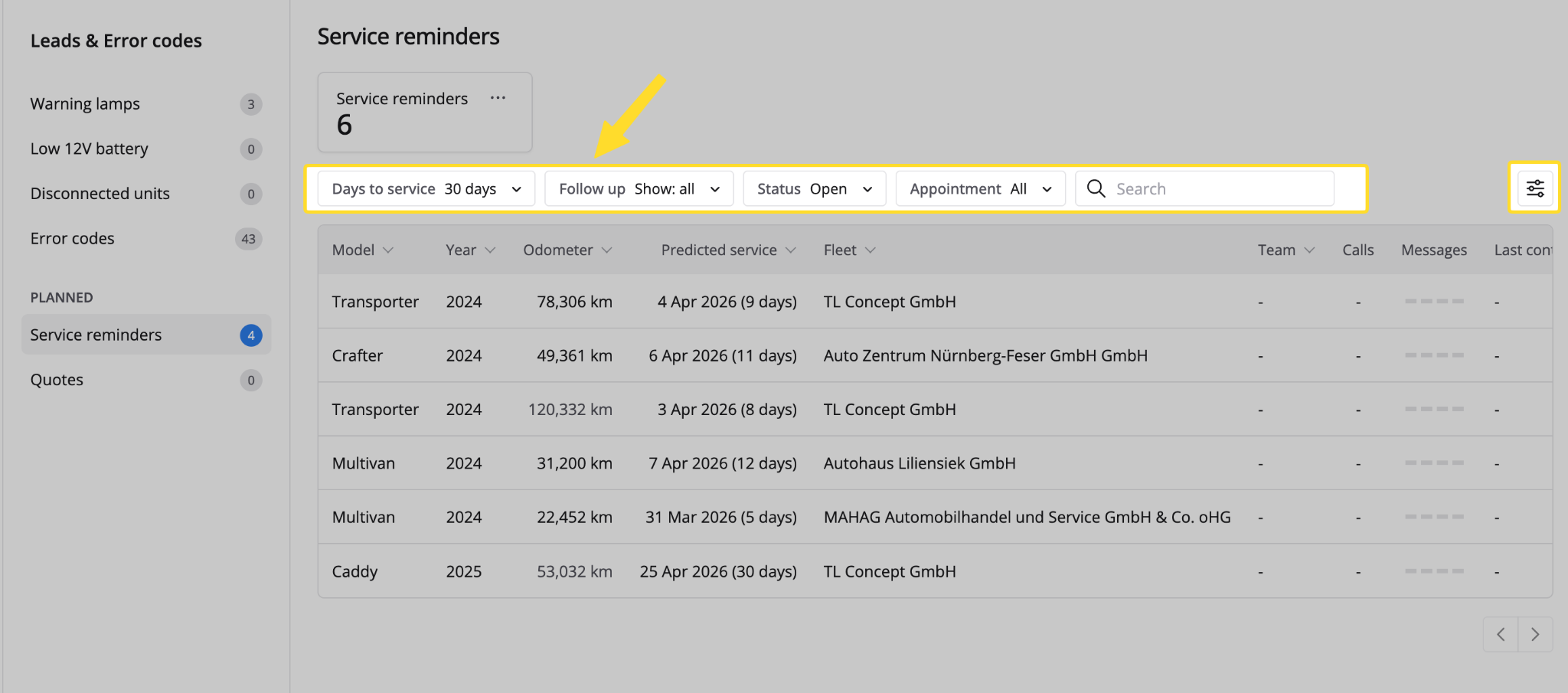Click predicted service 4 Apr 2026 (9 days)

(x=727, y=302)
